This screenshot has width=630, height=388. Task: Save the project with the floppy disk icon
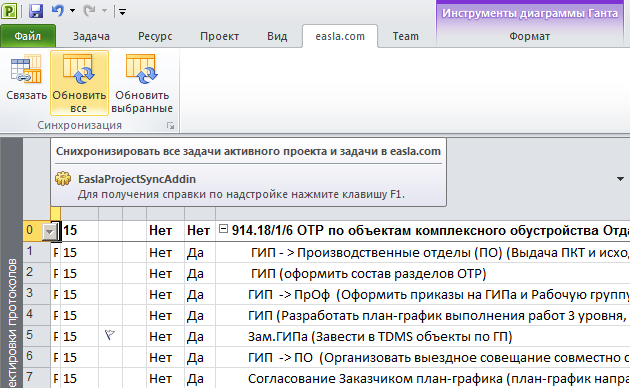[36, 11]
